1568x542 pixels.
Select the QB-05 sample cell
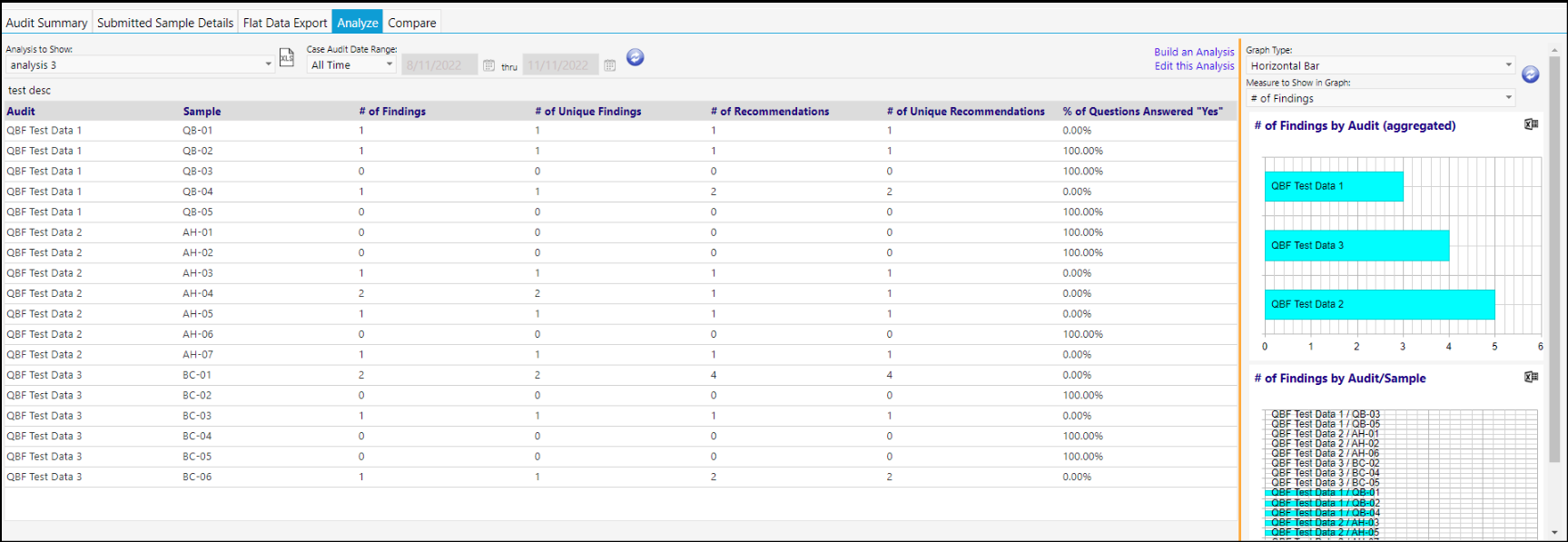coord(198,212)
